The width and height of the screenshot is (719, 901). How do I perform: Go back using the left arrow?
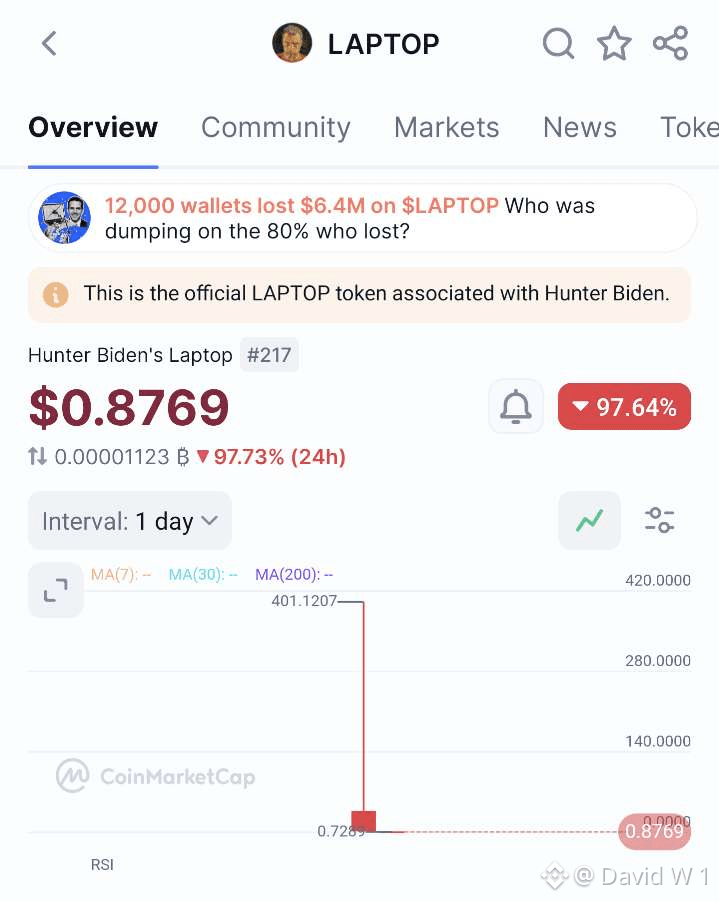point(49,44)
